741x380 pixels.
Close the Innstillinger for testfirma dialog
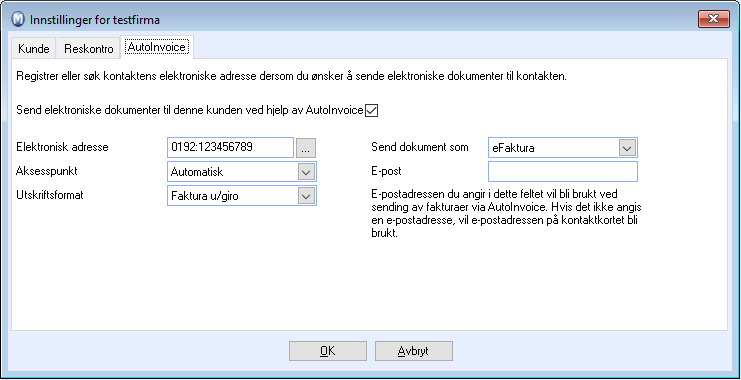click(x=713, y=19)
